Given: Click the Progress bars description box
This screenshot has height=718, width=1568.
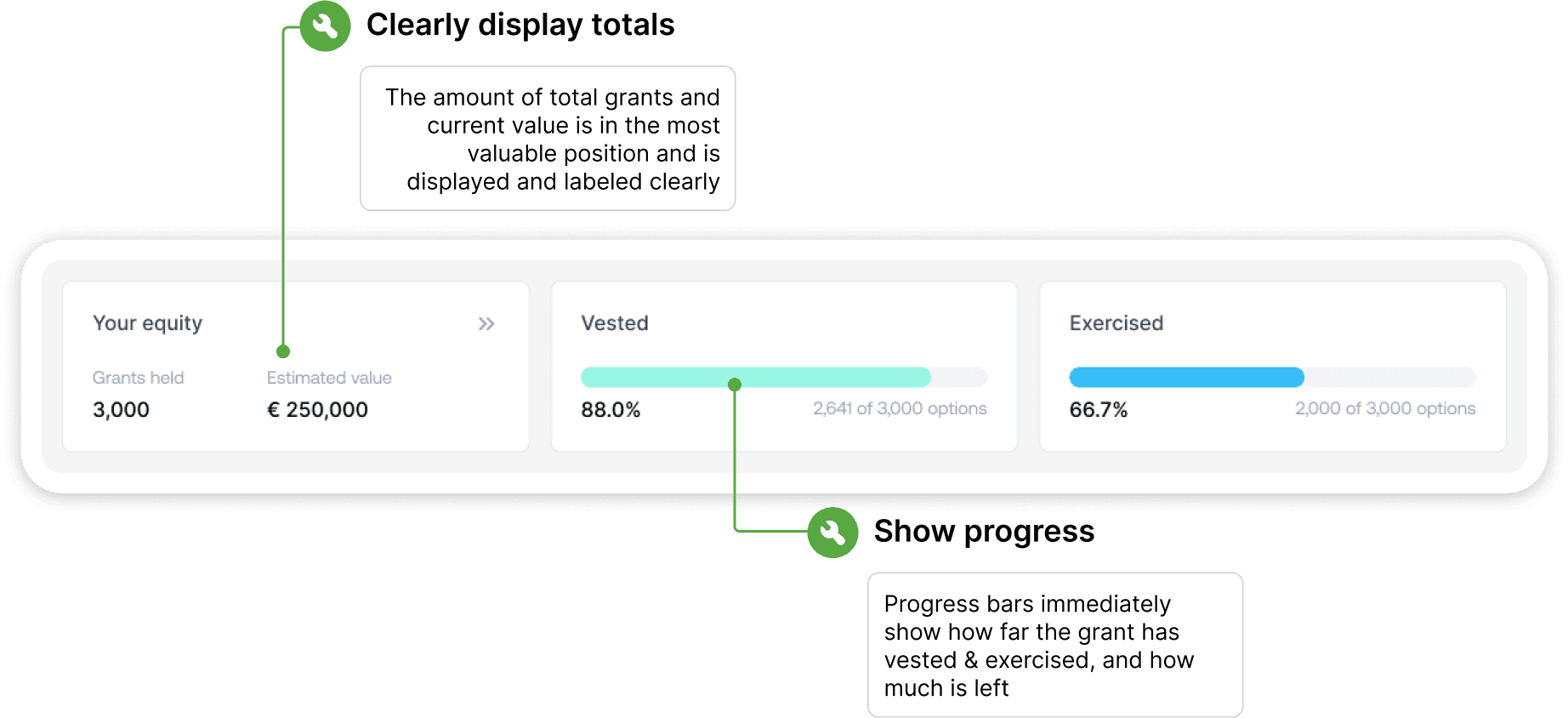Looking at the screenshot, I should pyautogui.click(x=1055, y=645).
